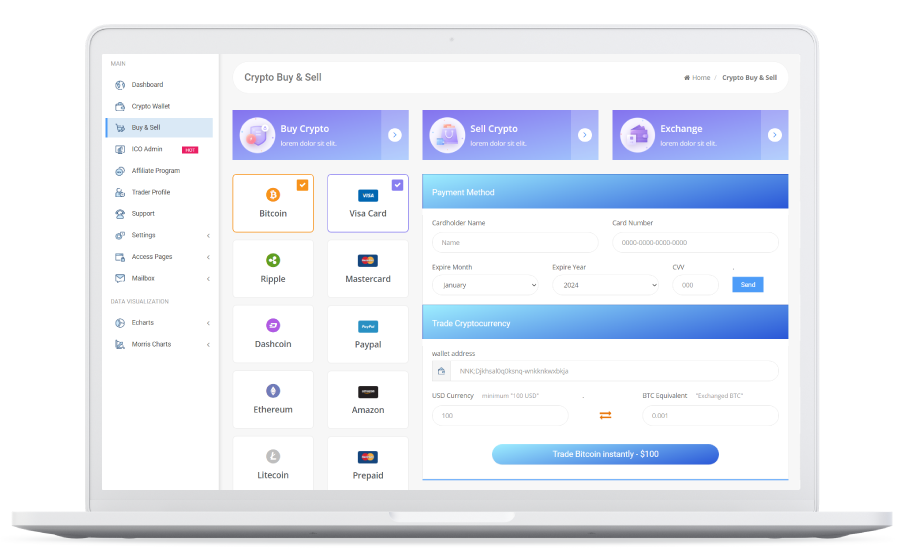Click the Paypal logo icon
This screenshot has width=913, height=559.
368,327
